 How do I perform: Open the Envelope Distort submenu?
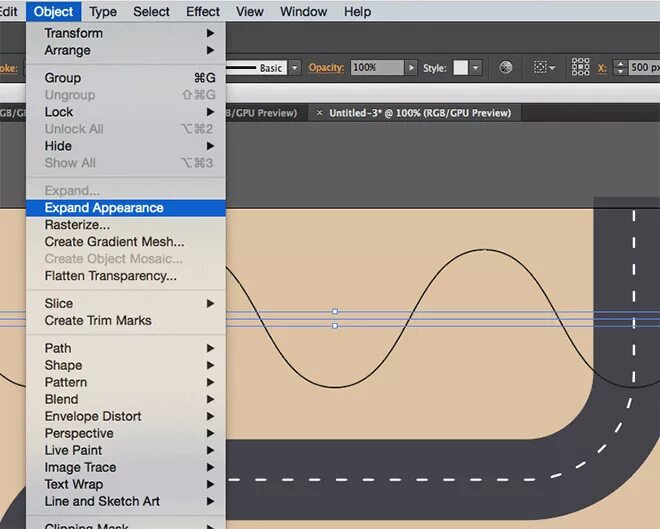point(126,417)
